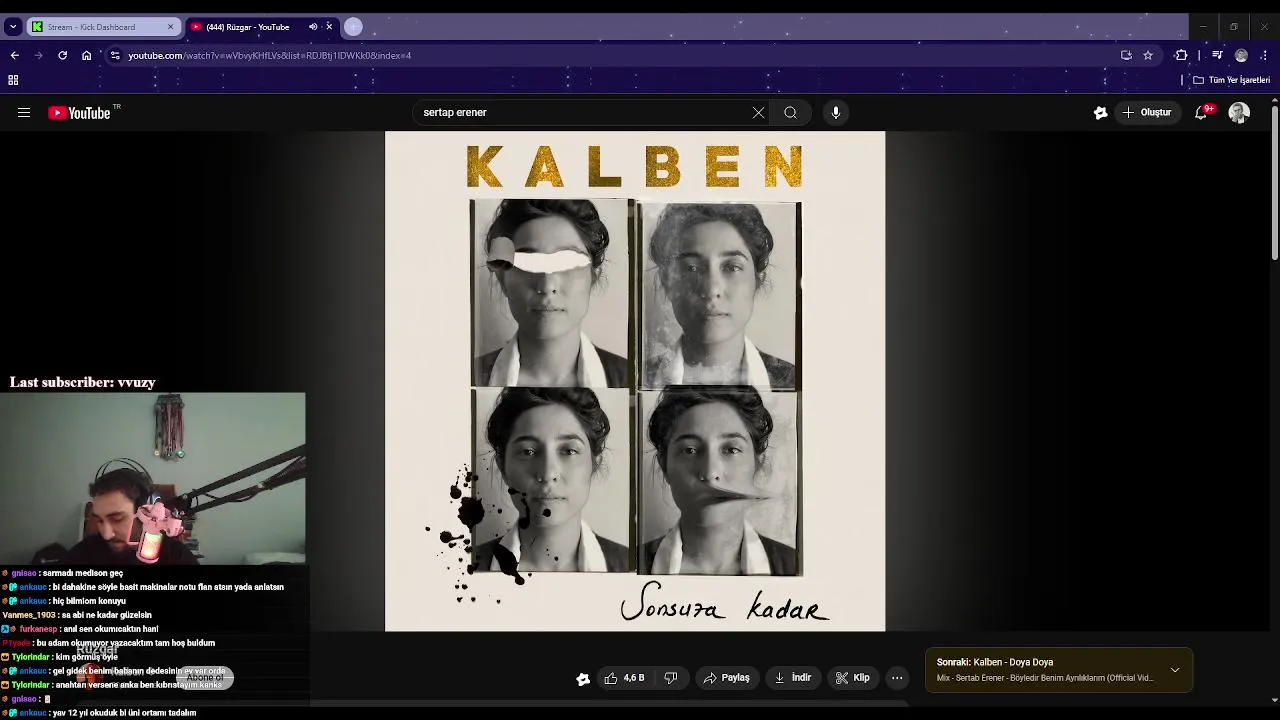The width and height of the screenshot is (1280, 720).
Task: Open the notifications bell
Action: tap(1201, 113)
